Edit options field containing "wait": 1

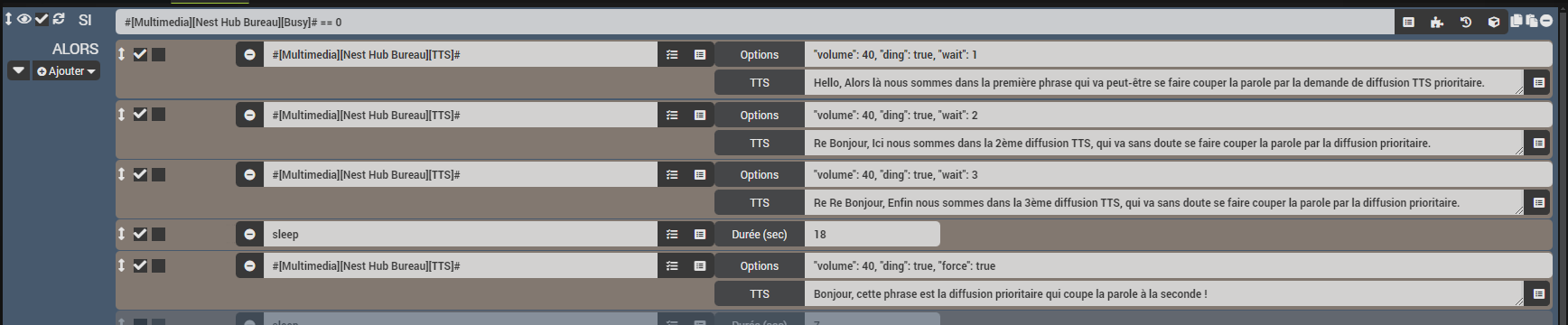pyautogui.click(x=1179, y=55)
